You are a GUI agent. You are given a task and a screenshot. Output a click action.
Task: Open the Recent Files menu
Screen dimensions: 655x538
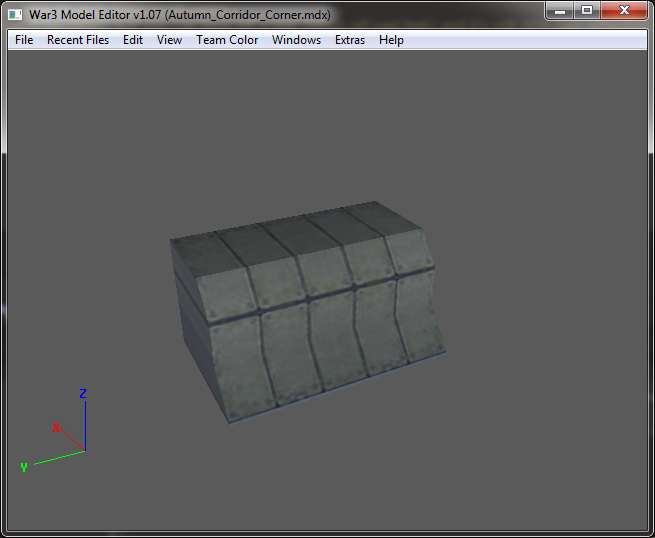(x=78, y=40)
